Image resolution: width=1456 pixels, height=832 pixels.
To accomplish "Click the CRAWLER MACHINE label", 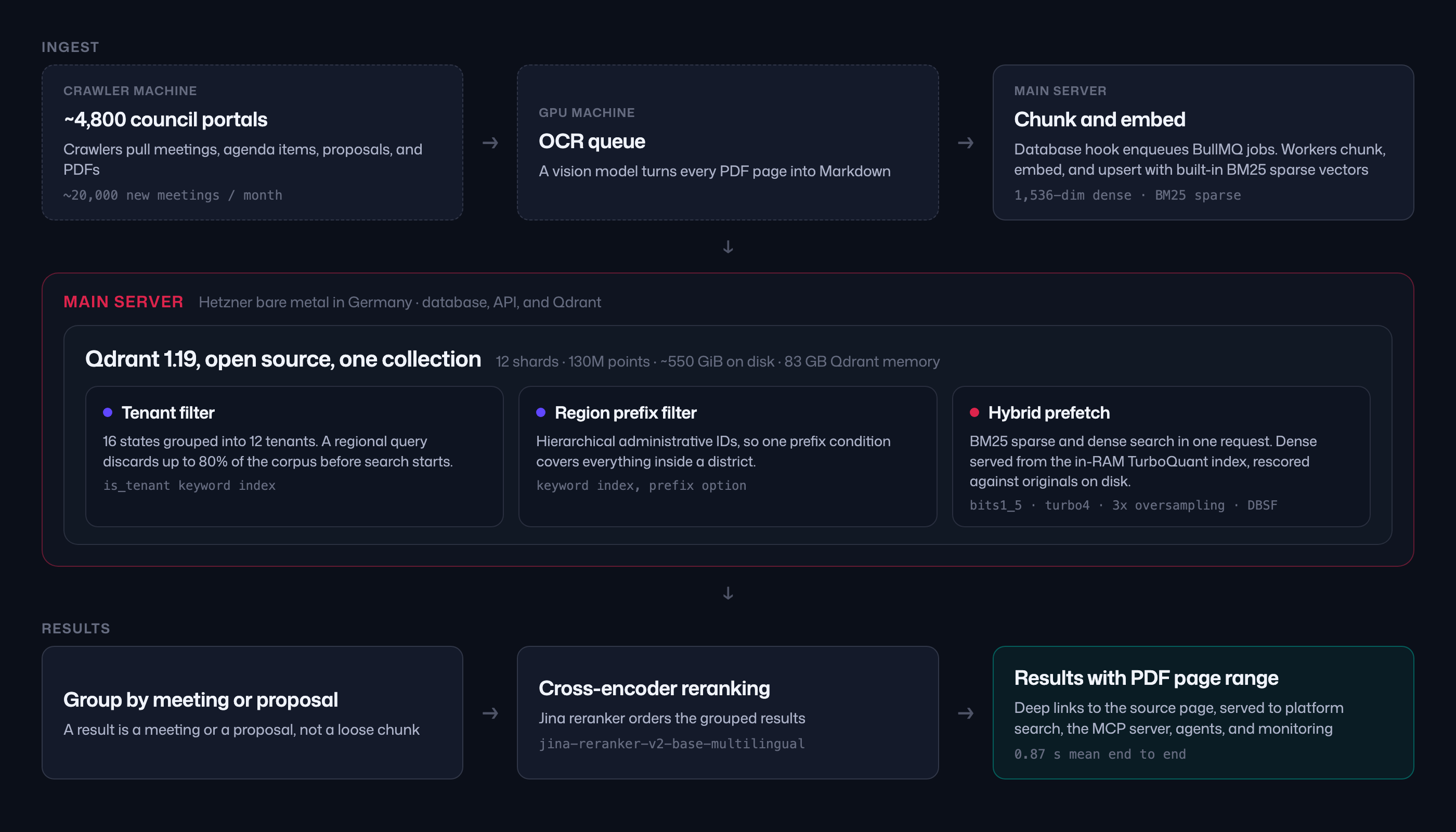I will click(129, 91).
